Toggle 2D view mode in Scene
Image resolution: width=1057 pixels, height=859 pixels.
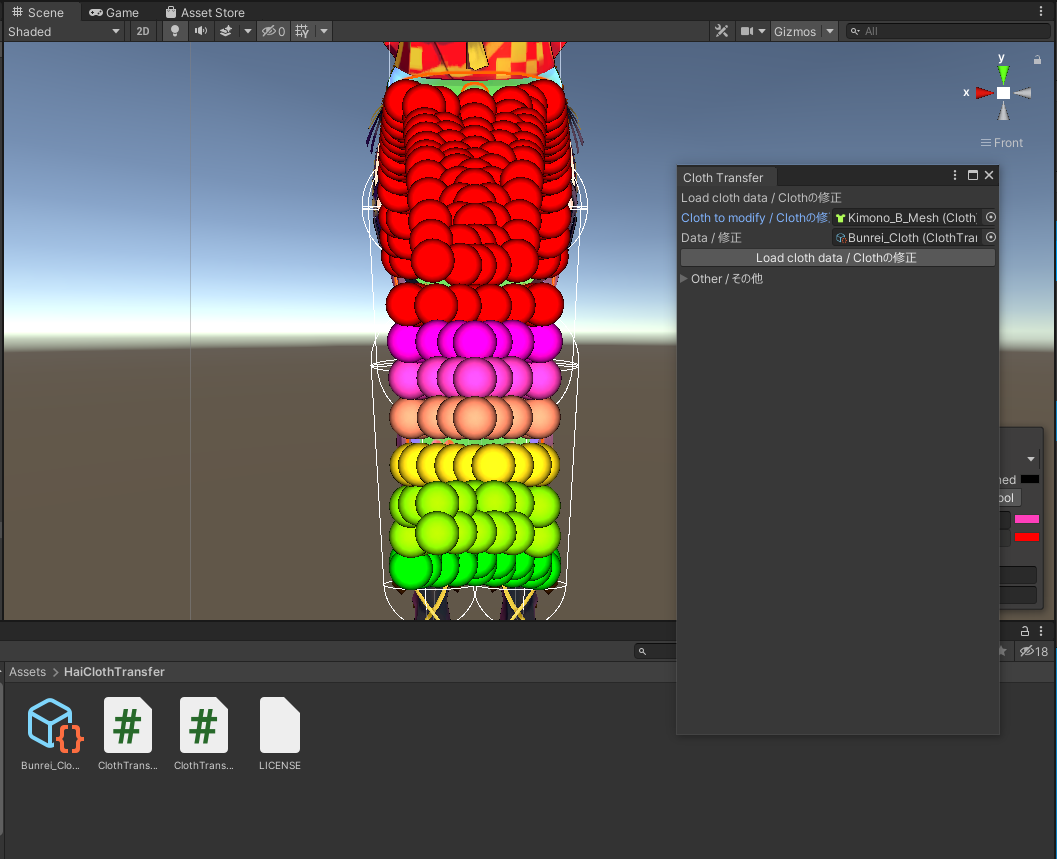(x=143, y=31)
